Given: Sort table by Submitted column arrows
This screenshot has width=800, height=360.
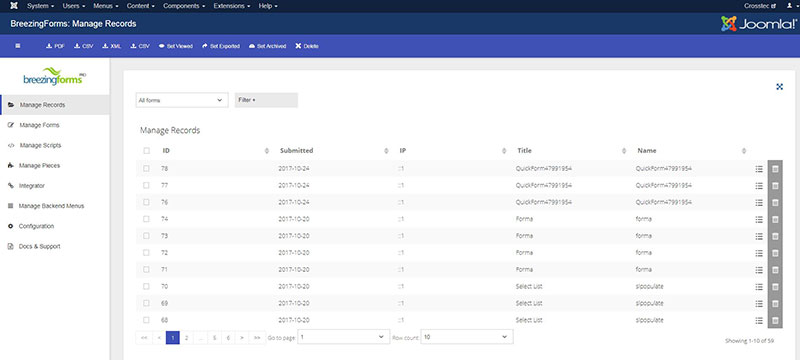Looking at the screenshot, I should point(386,151).
